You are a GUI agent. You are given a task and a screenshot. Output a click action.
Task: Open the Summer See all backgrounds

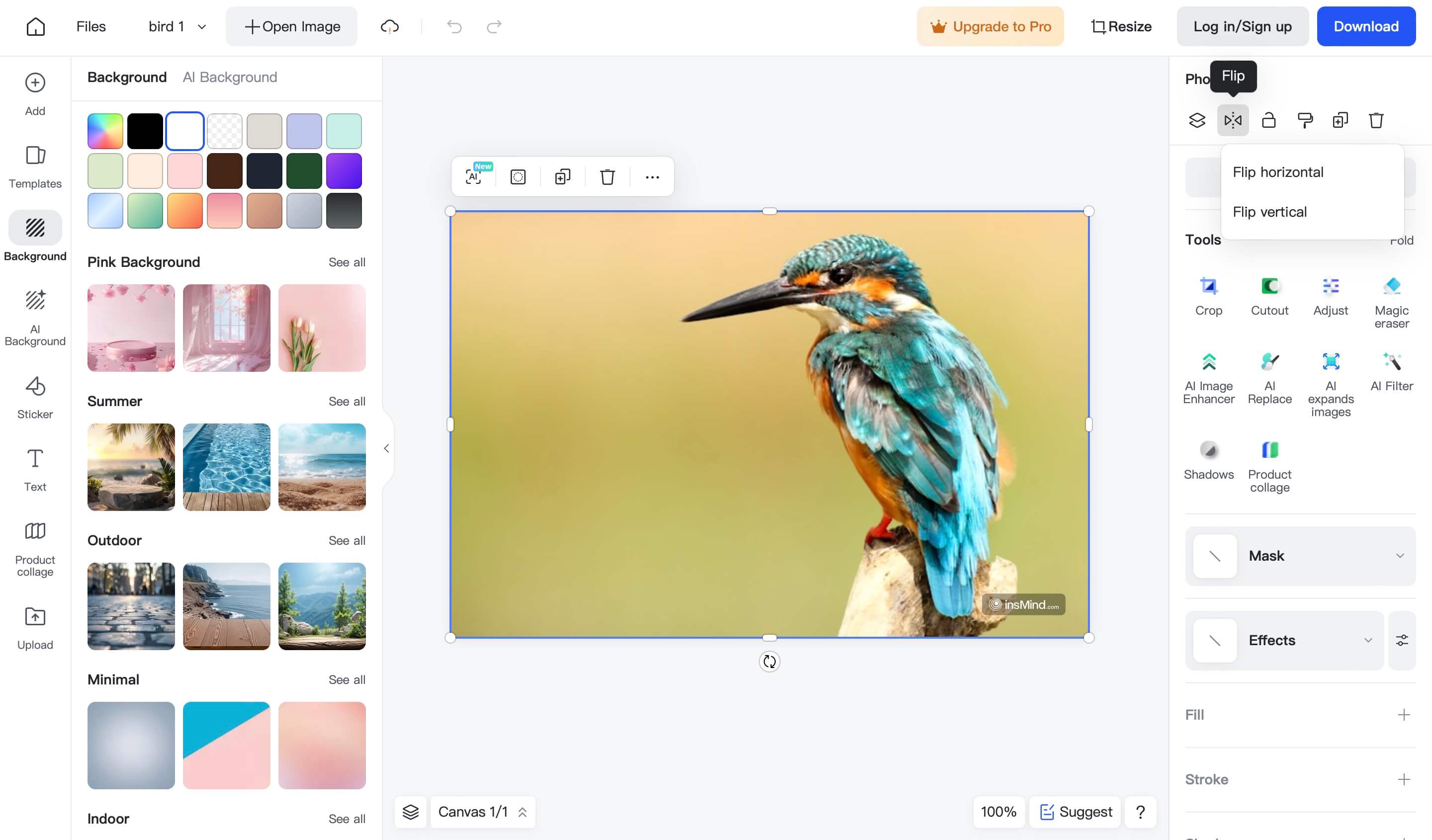347,400
